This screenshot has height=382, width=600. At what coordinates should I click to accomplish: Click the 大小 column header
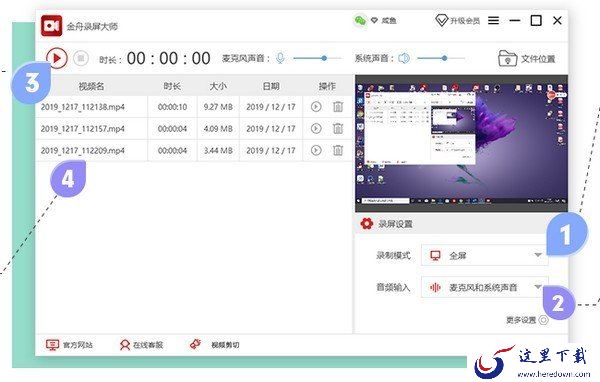[x=218, y=87]
